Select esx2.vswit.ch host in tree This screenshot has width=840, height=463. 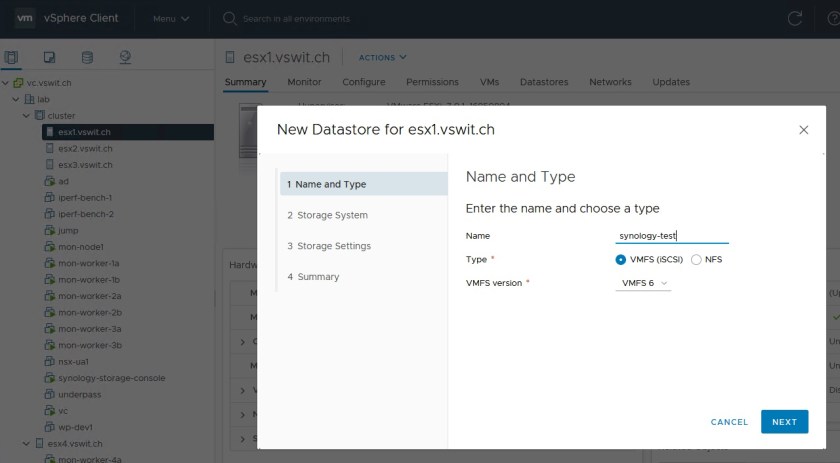(x=85, y=148)
